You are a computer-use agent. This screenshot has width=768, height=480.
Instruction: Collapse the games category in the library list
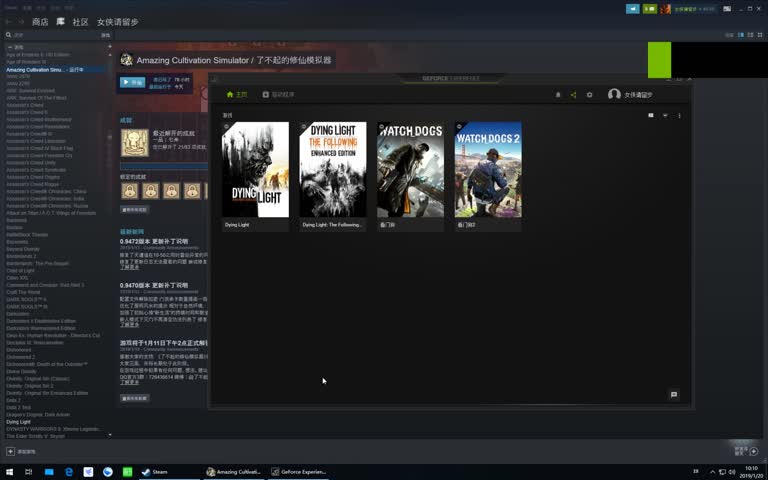9,47
